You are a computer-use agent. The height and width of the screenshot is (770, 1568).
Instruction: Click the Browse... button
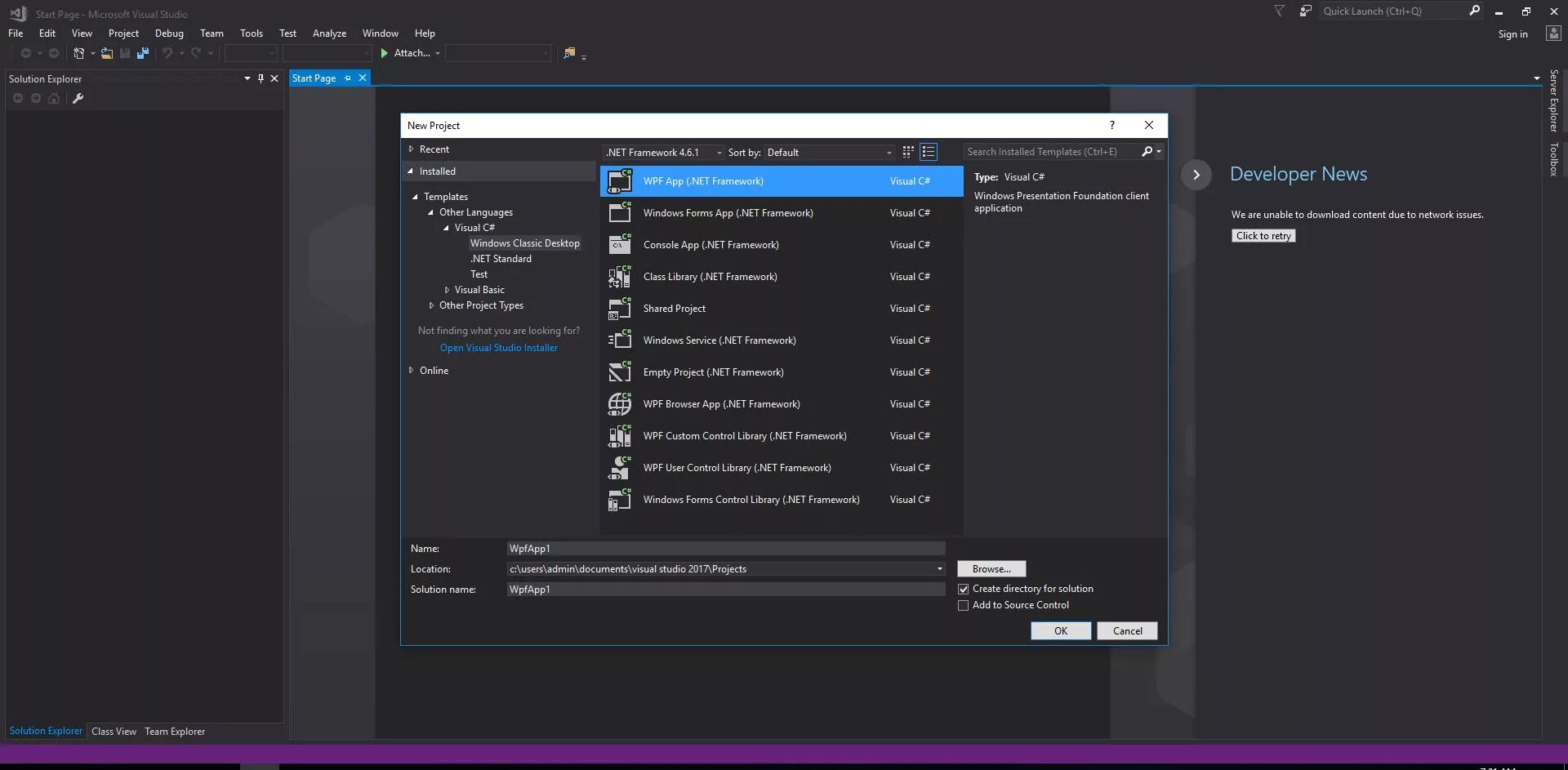pos(991,569)
